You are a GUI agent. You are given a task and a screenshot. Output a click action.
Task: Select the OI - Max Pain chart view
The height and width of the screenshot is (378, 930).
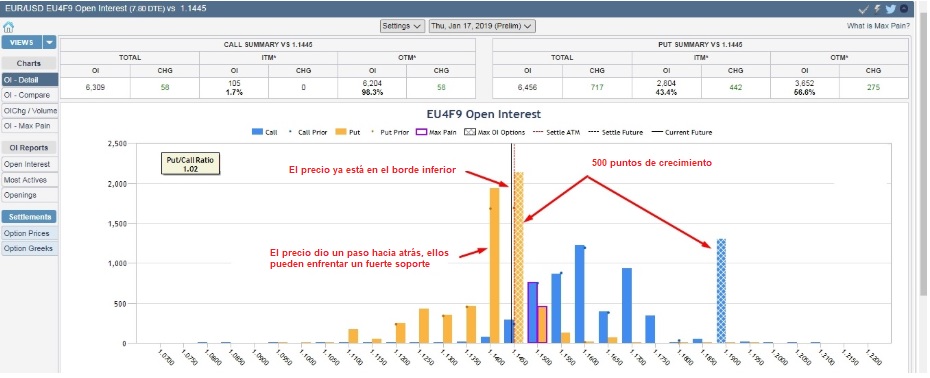point(30,126)
